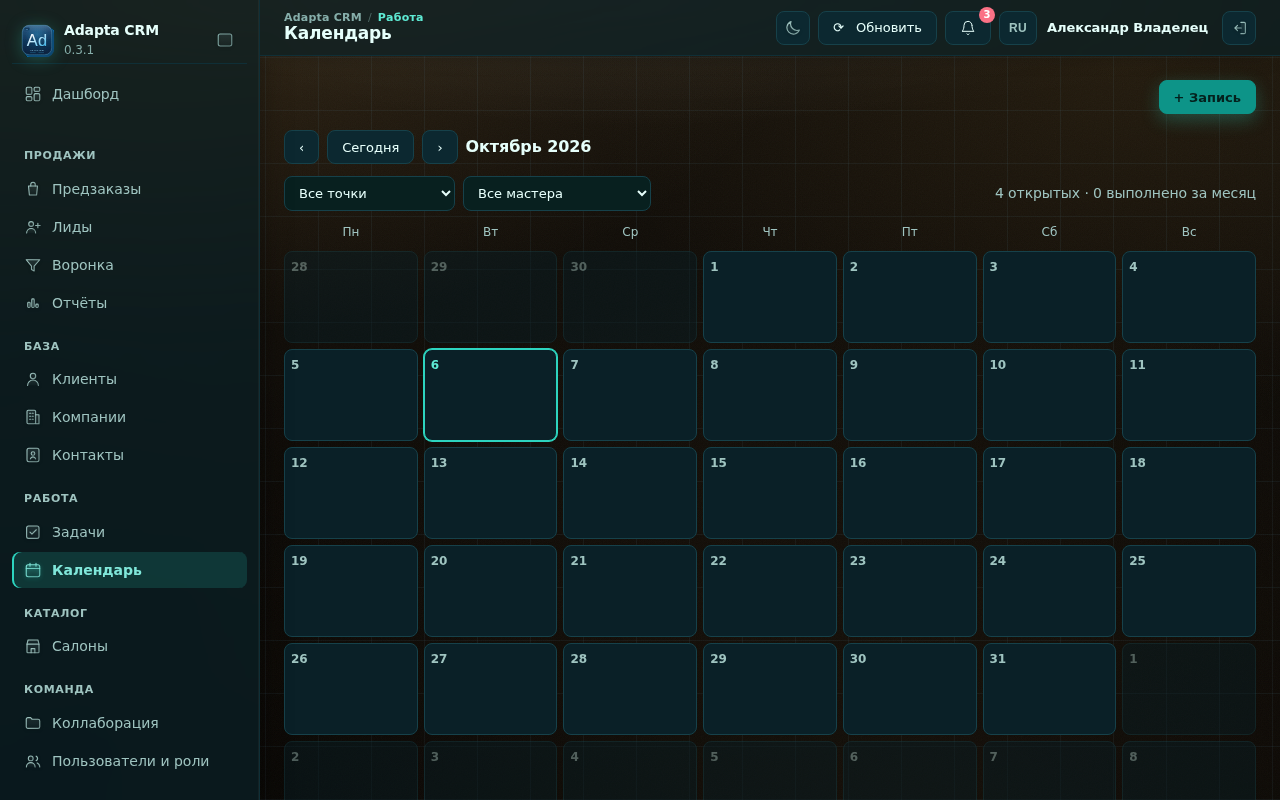
Task: Click the Лиды person-plus icon
Action: pyautogui.click(x=33, y=227)
